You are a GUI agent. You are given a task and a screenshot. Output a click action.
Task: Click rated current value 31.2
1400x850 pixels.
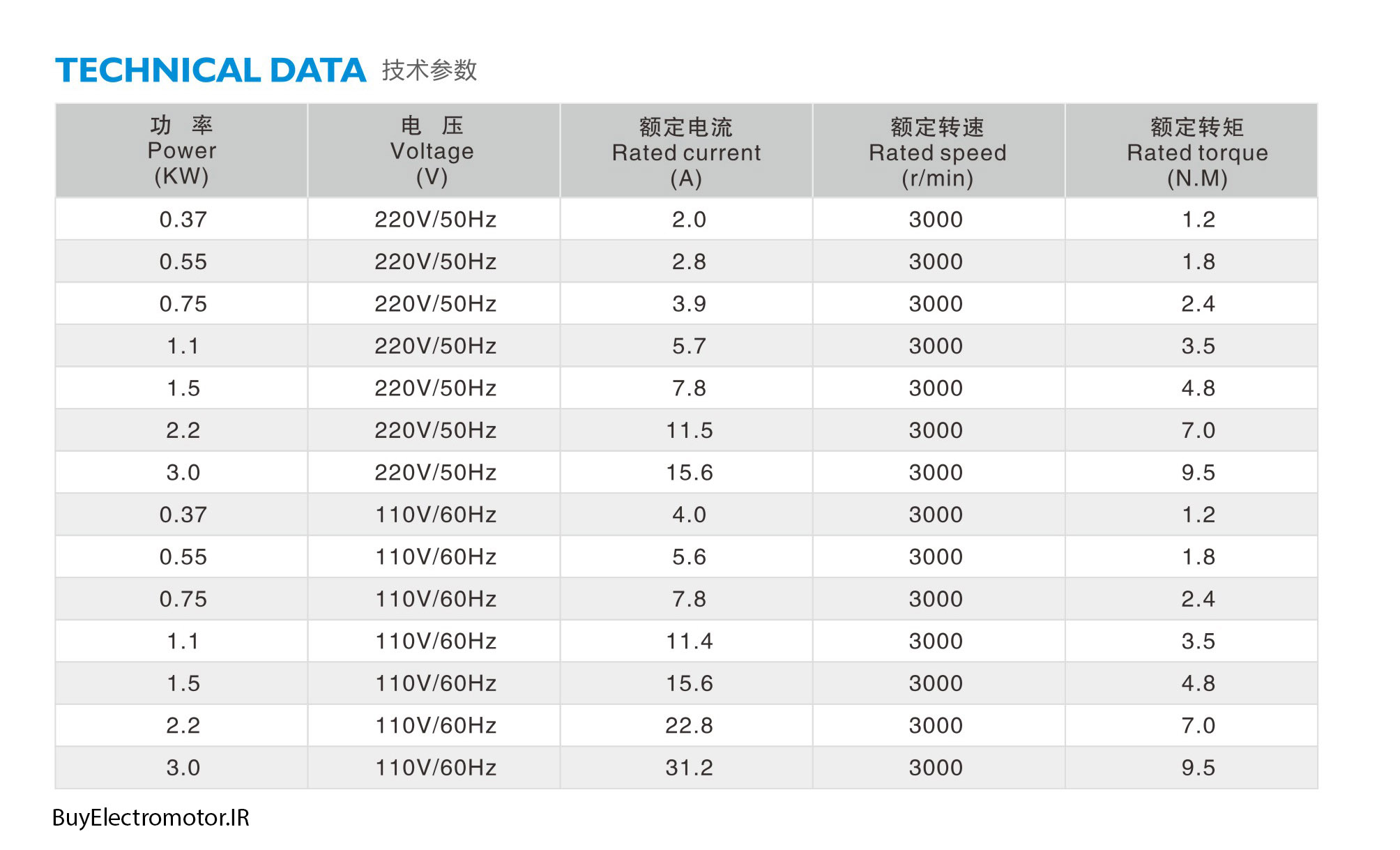(x=689, y=768)
